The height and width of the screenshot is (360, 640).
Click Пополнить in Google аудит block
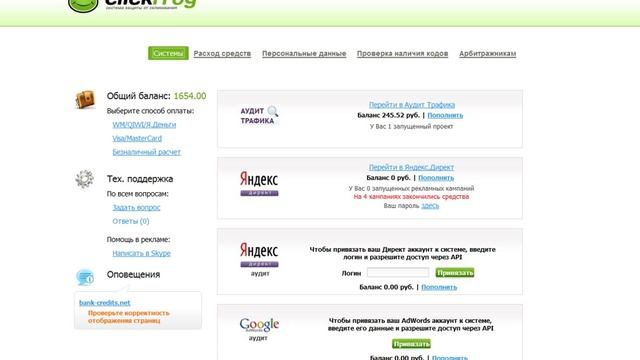[449, 358]
